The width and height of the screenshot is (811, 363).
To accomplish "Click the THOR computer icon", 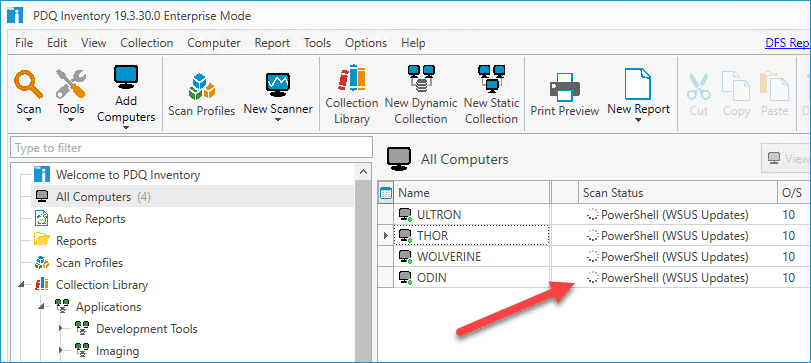I will pos(406,236).
